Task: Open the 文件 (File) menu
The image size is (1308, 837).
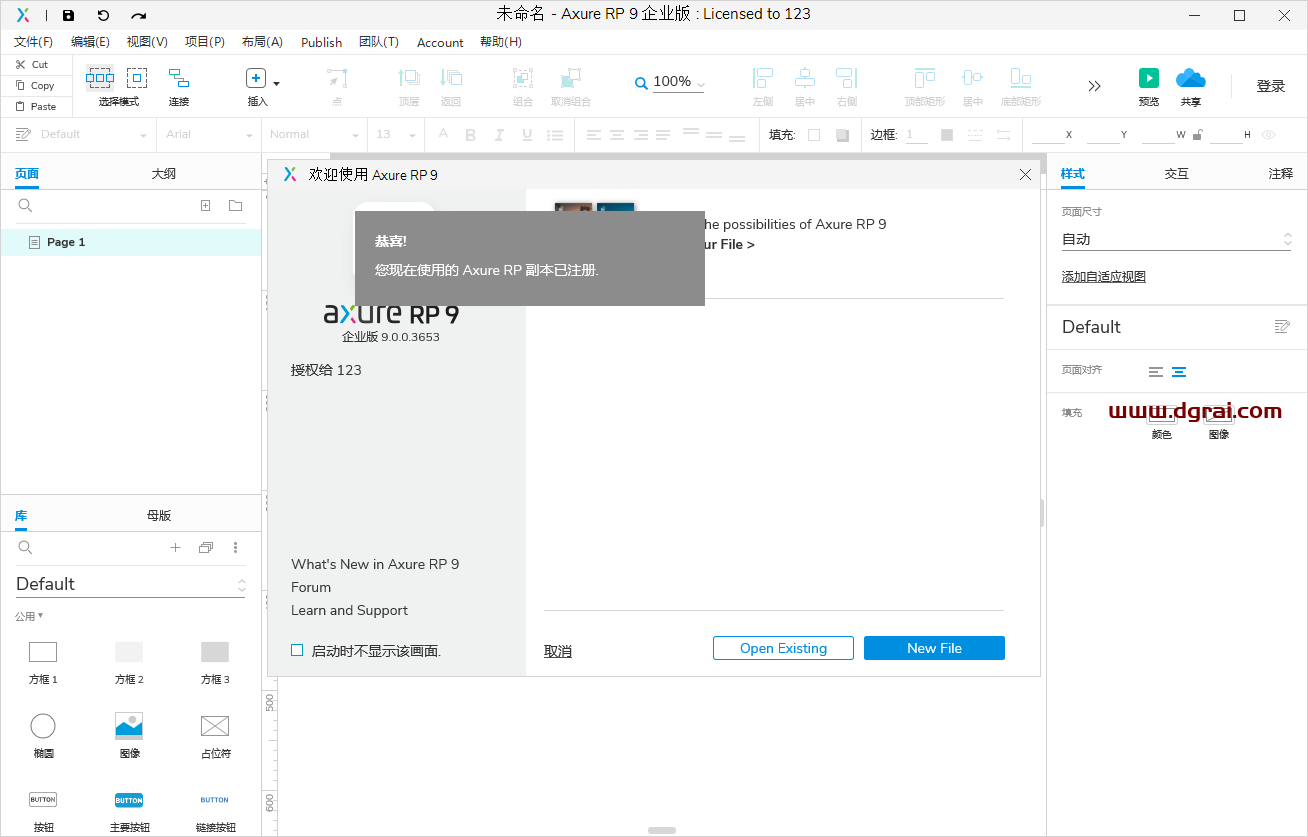Action: point(33,42)
